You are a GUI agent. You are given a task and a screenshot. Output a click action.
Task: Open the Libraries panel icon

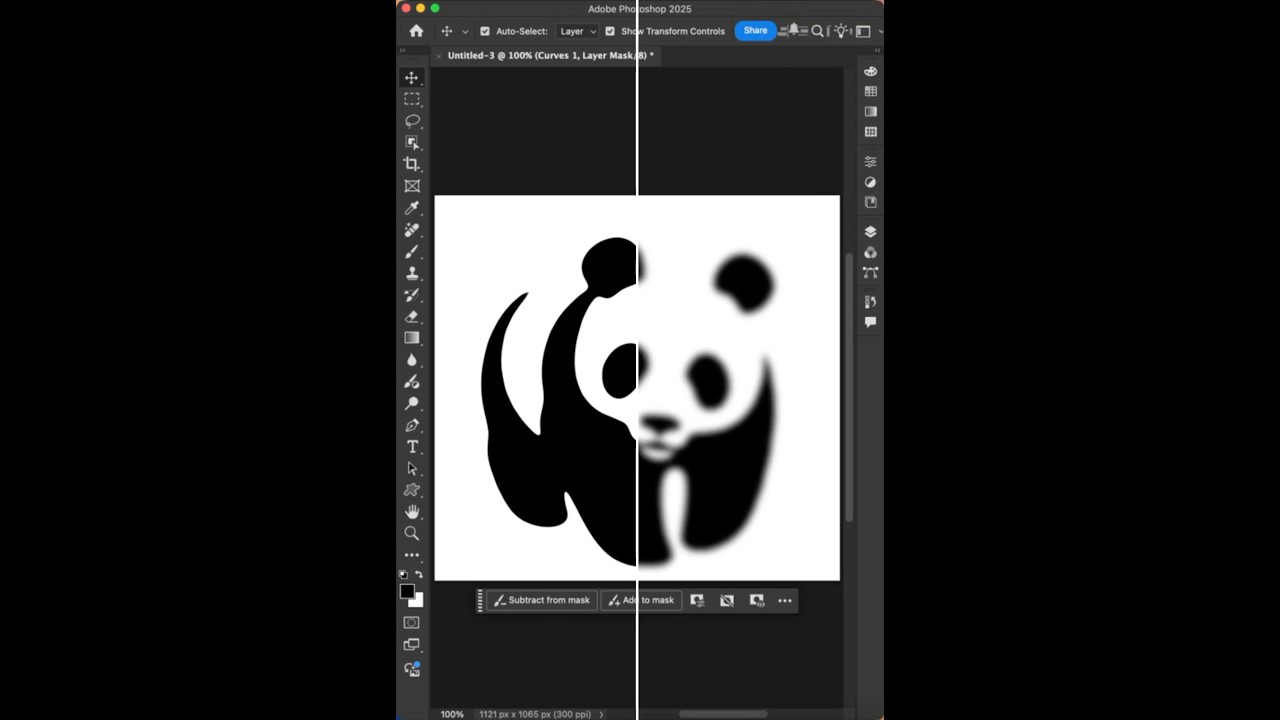point(870,202)
